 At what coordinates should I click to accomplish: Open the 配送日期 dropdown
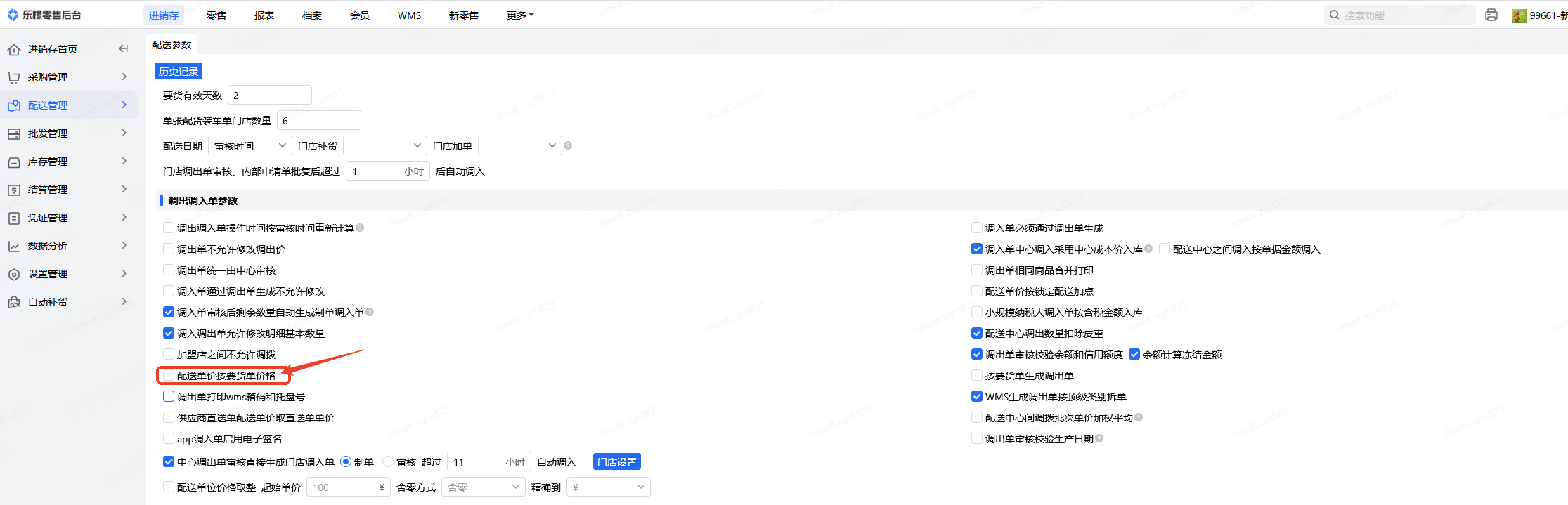[x=250, y=145]
